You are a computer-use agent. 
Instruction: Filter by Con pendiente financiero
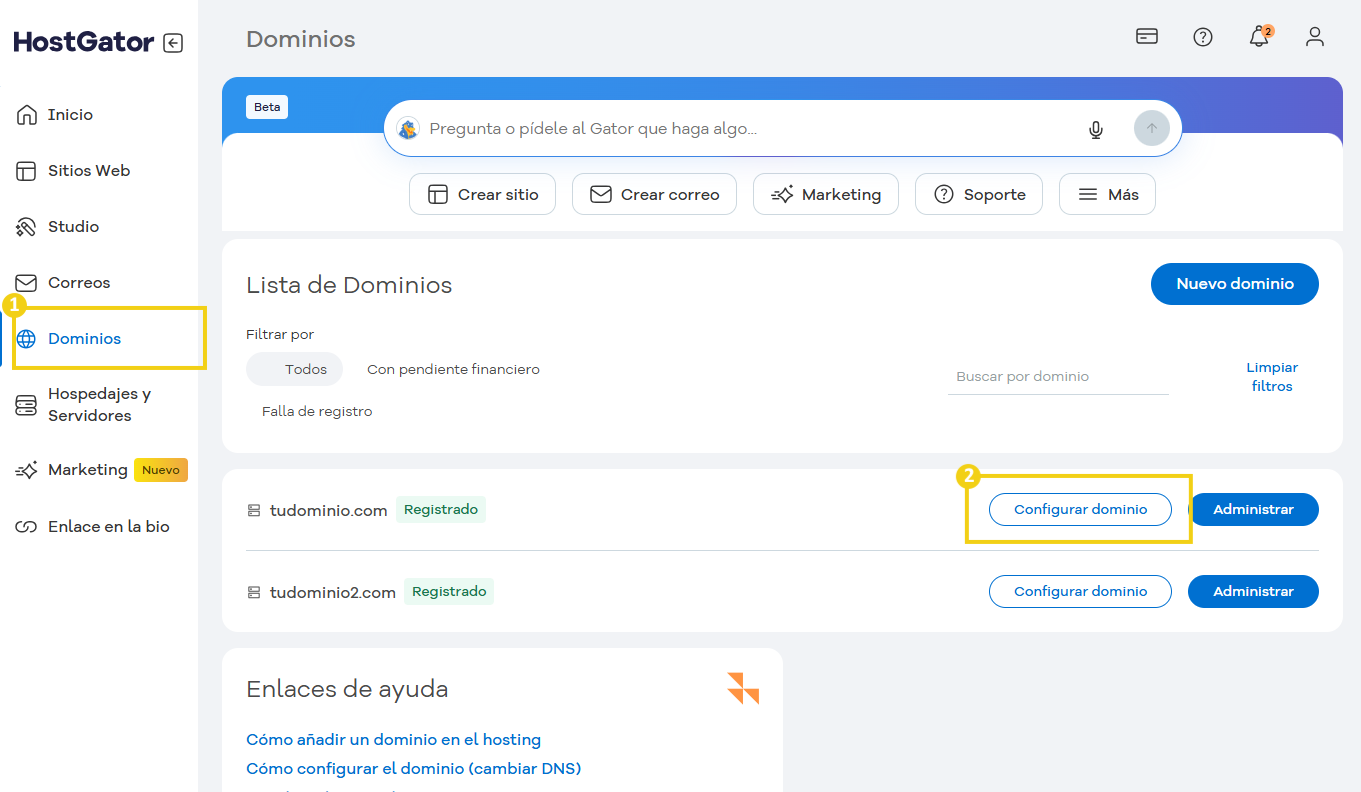pos(452,369)
